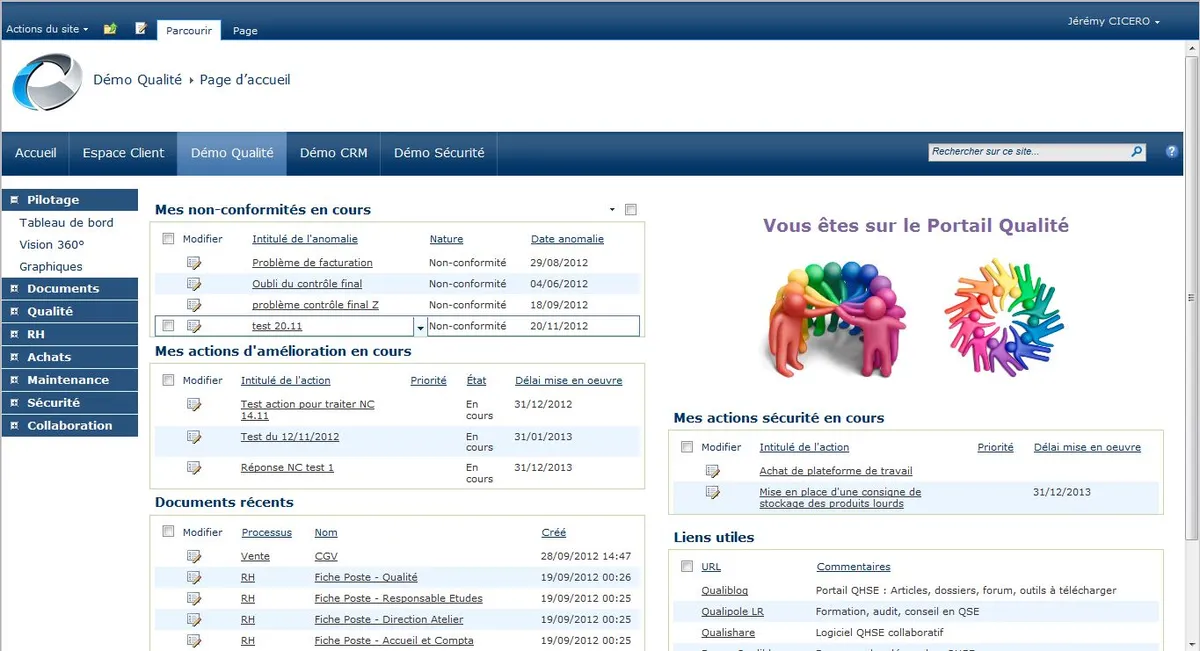Open the Qualipole LR link
1200x651 pixels.
[x=733, y=612]
